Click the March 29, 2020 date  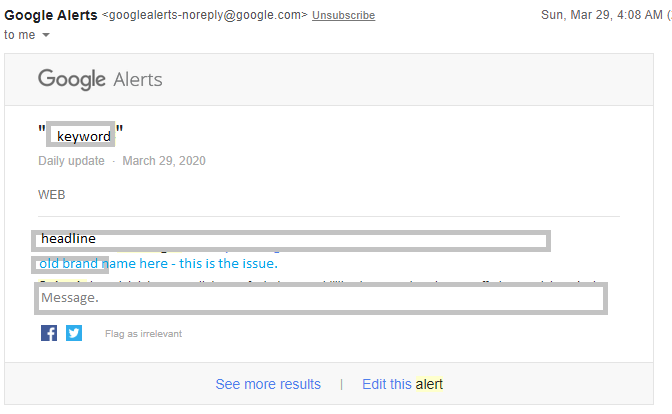[x=164, y=161]
